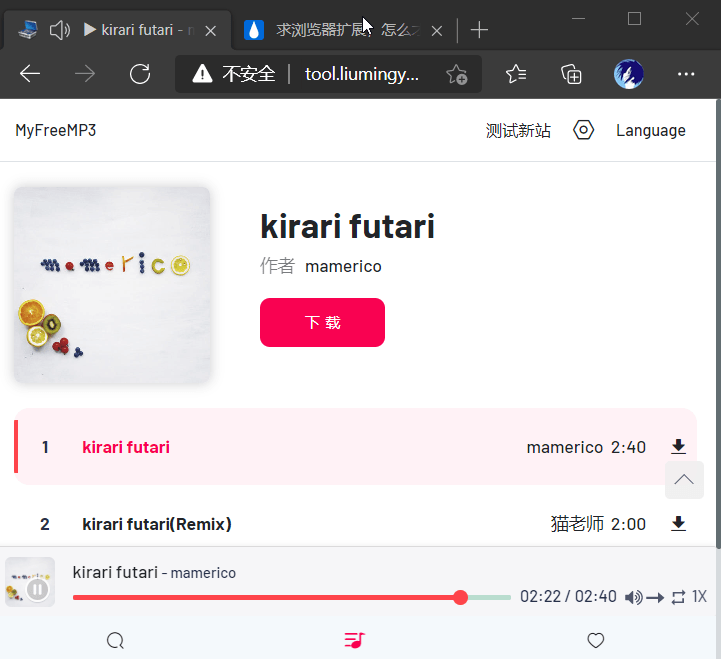Click the not-secure warning triangle icon
This screenshot has width=721, height=659.
pos(202,74)
